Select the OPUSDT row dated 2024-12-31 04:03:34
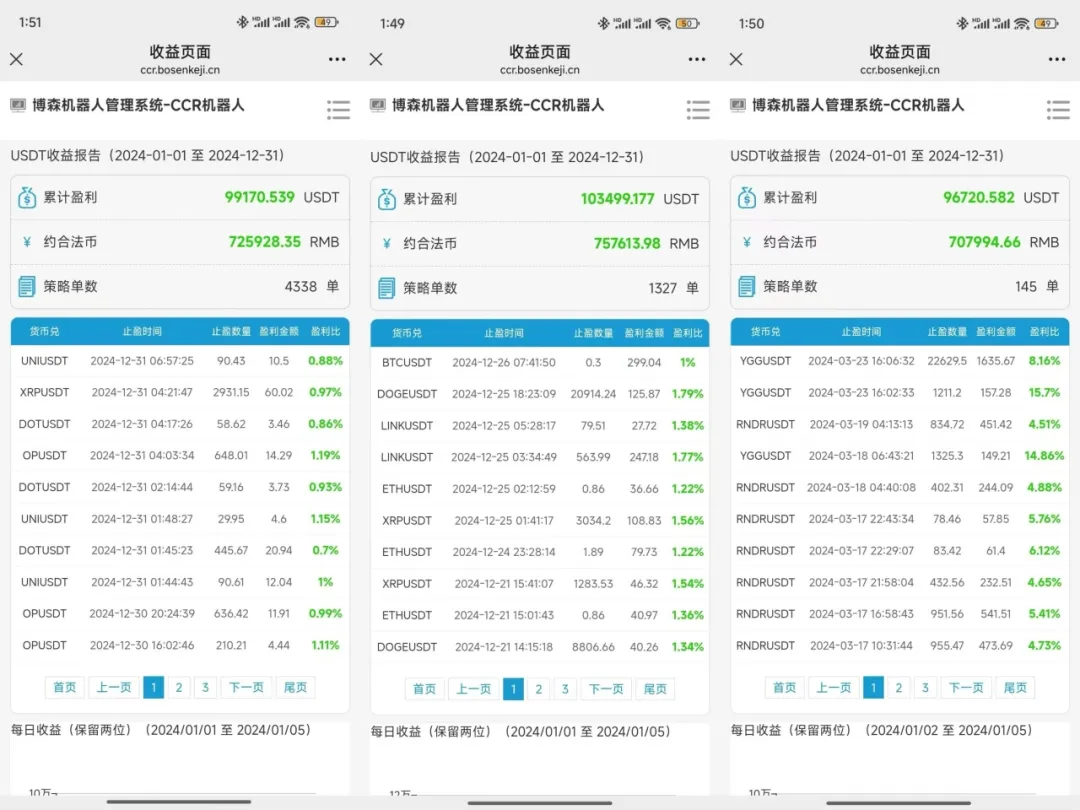 (x=180, y=455)
